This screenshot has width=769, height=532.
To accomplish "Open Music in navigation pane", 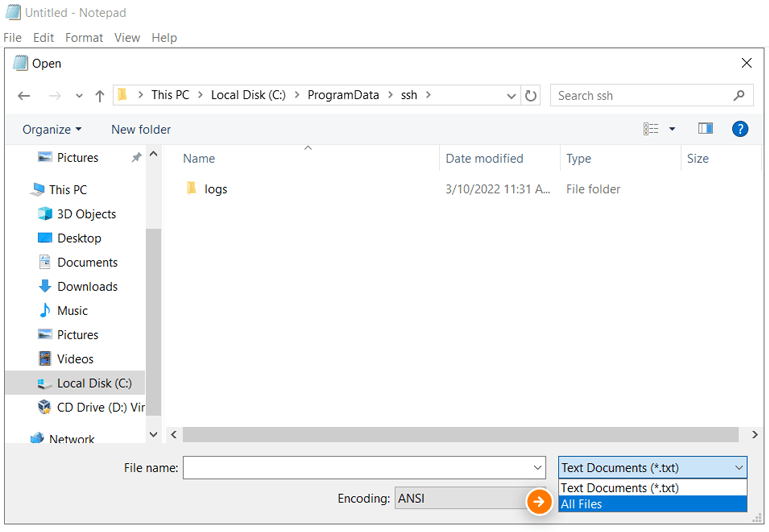I will [x=72, y=311].
